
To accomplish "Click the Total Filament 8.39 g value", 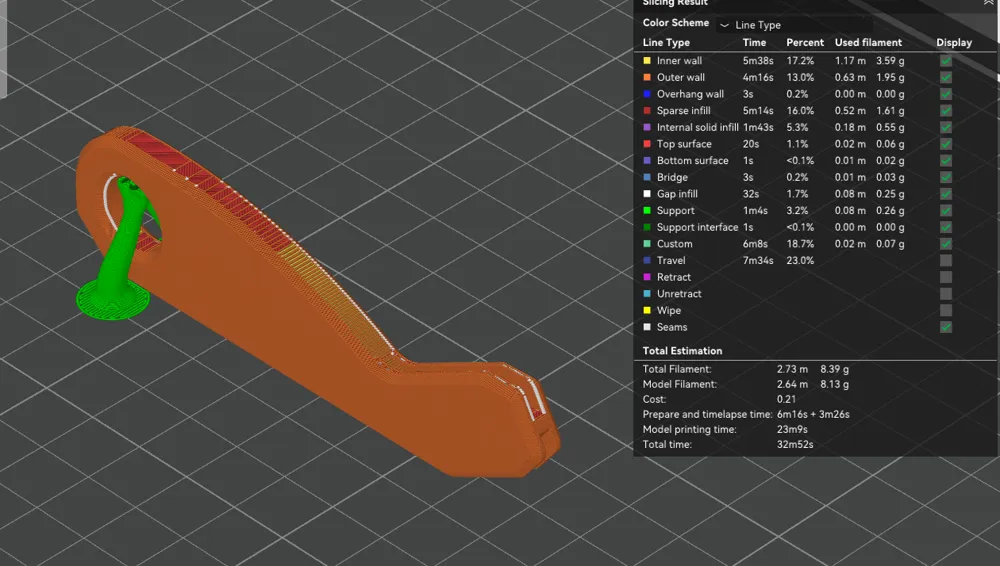I will [x=834, y=369].
